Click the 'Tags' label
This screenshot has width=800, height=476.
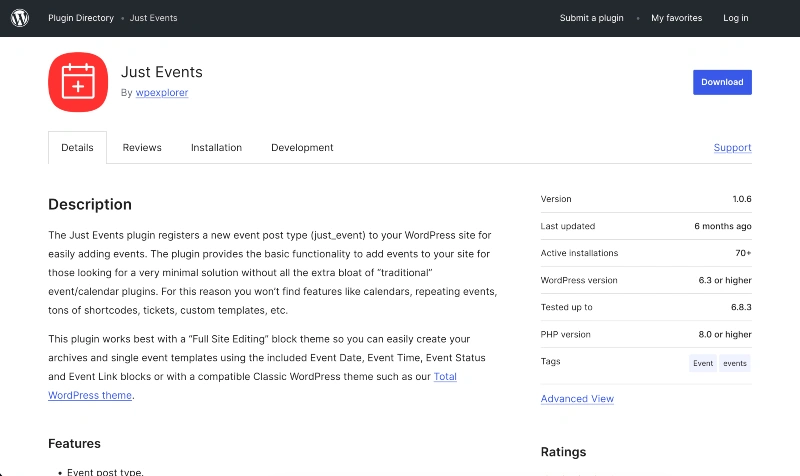click(551, 361)
